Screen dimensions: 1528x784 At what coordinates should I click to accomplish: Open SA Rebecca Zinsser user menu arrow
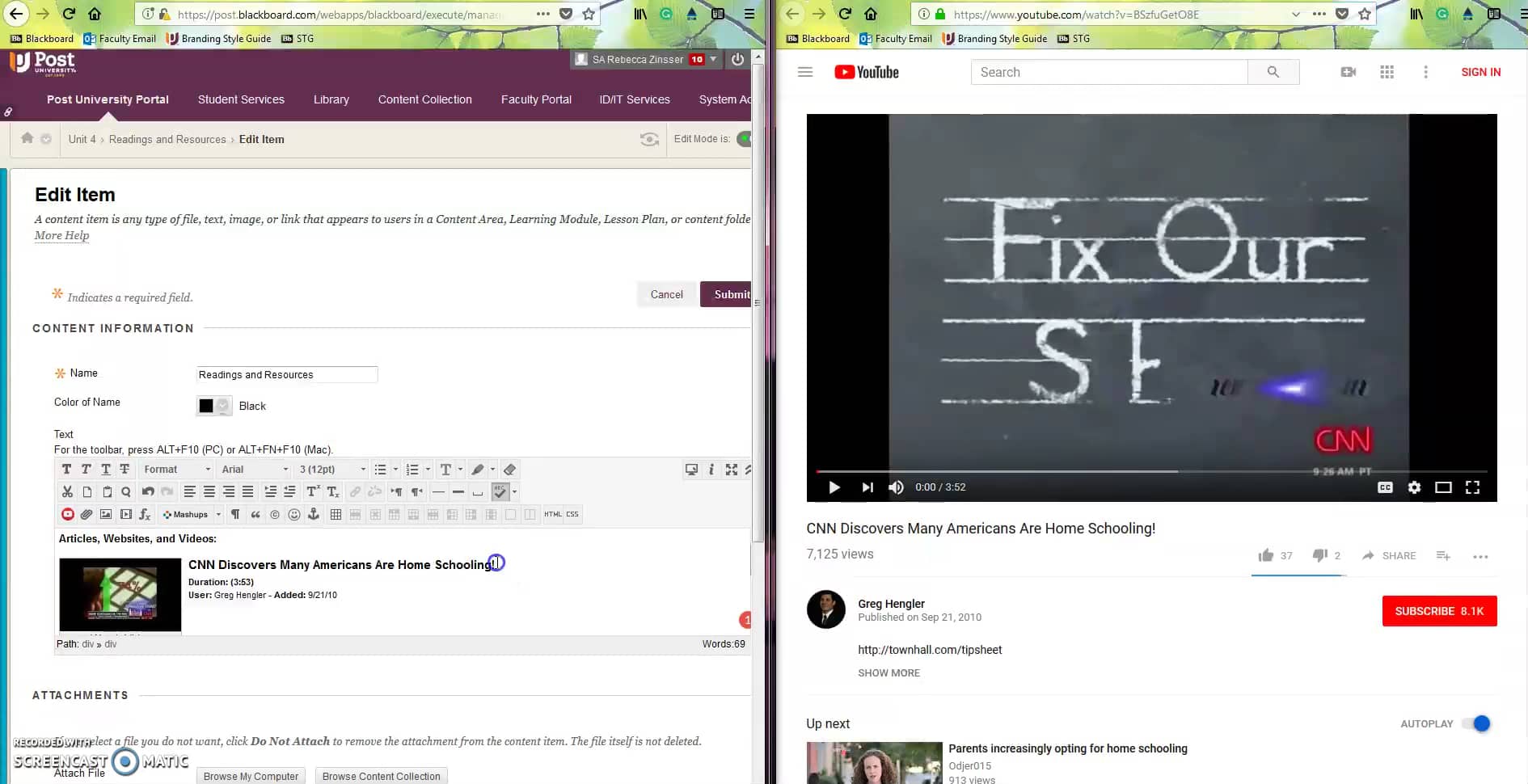713,59
